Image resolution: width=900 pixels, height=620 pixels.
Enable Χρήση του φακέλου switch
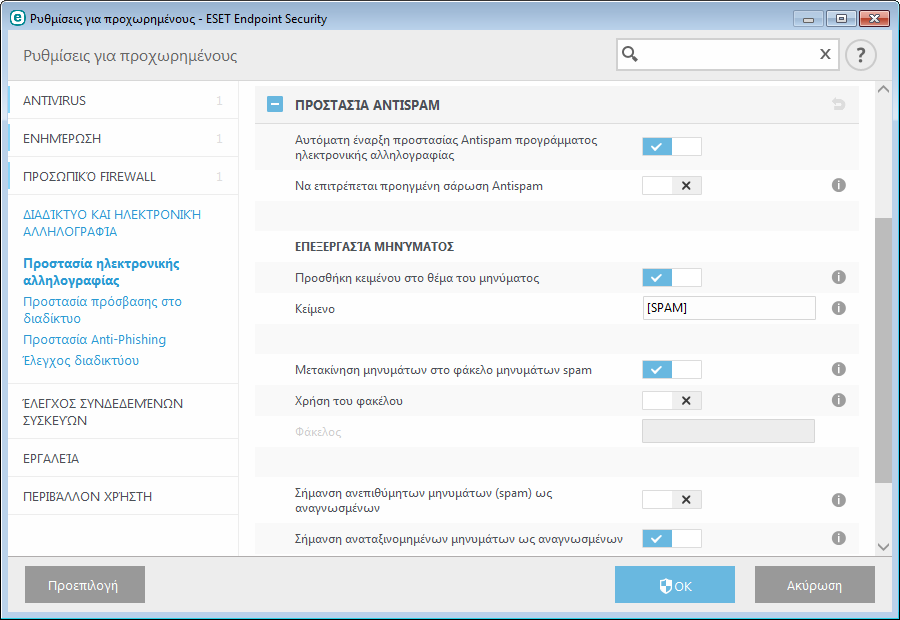tap(672, 401)
